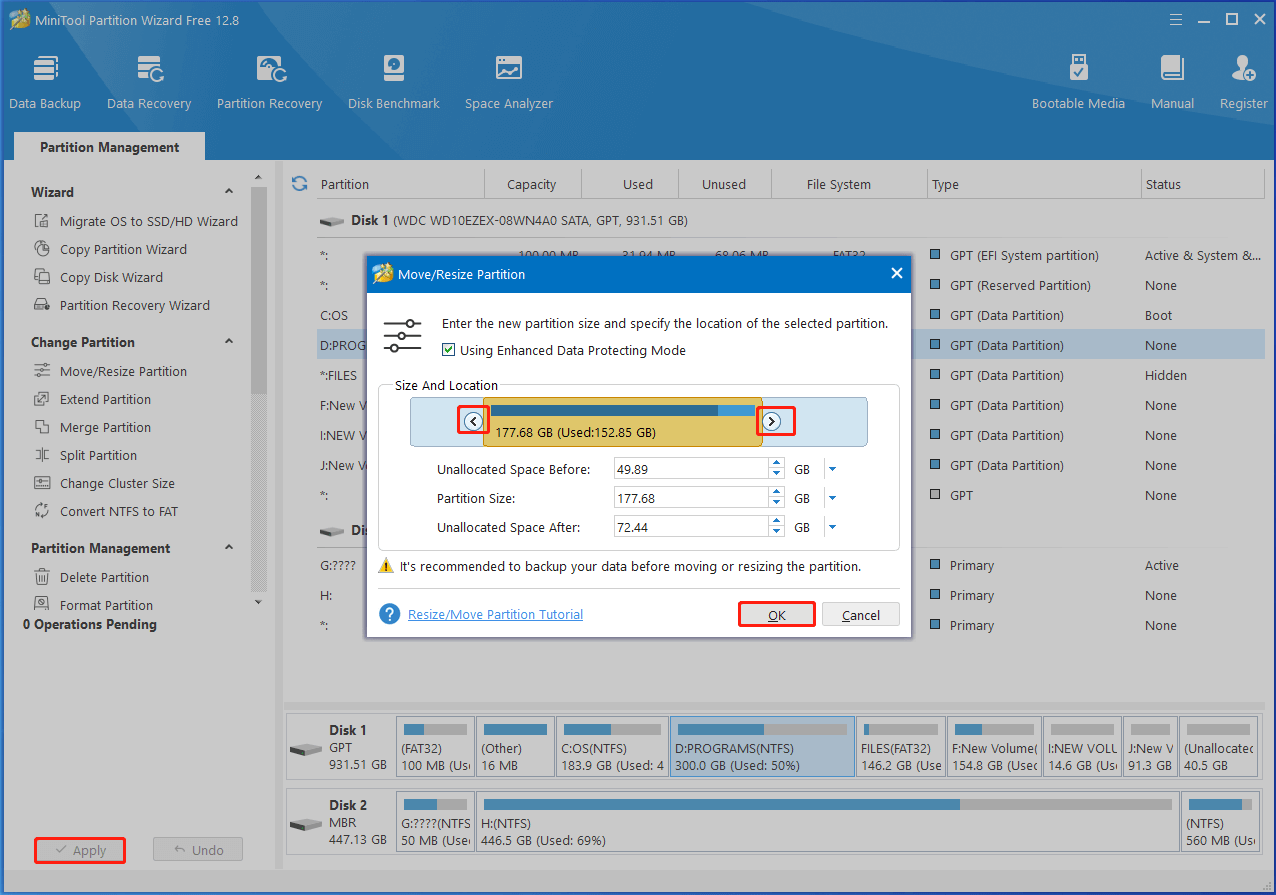Toggle Using Enhanced Data Protecting Mode
This screenshot has height=895, width=1276.
(449, 350)
